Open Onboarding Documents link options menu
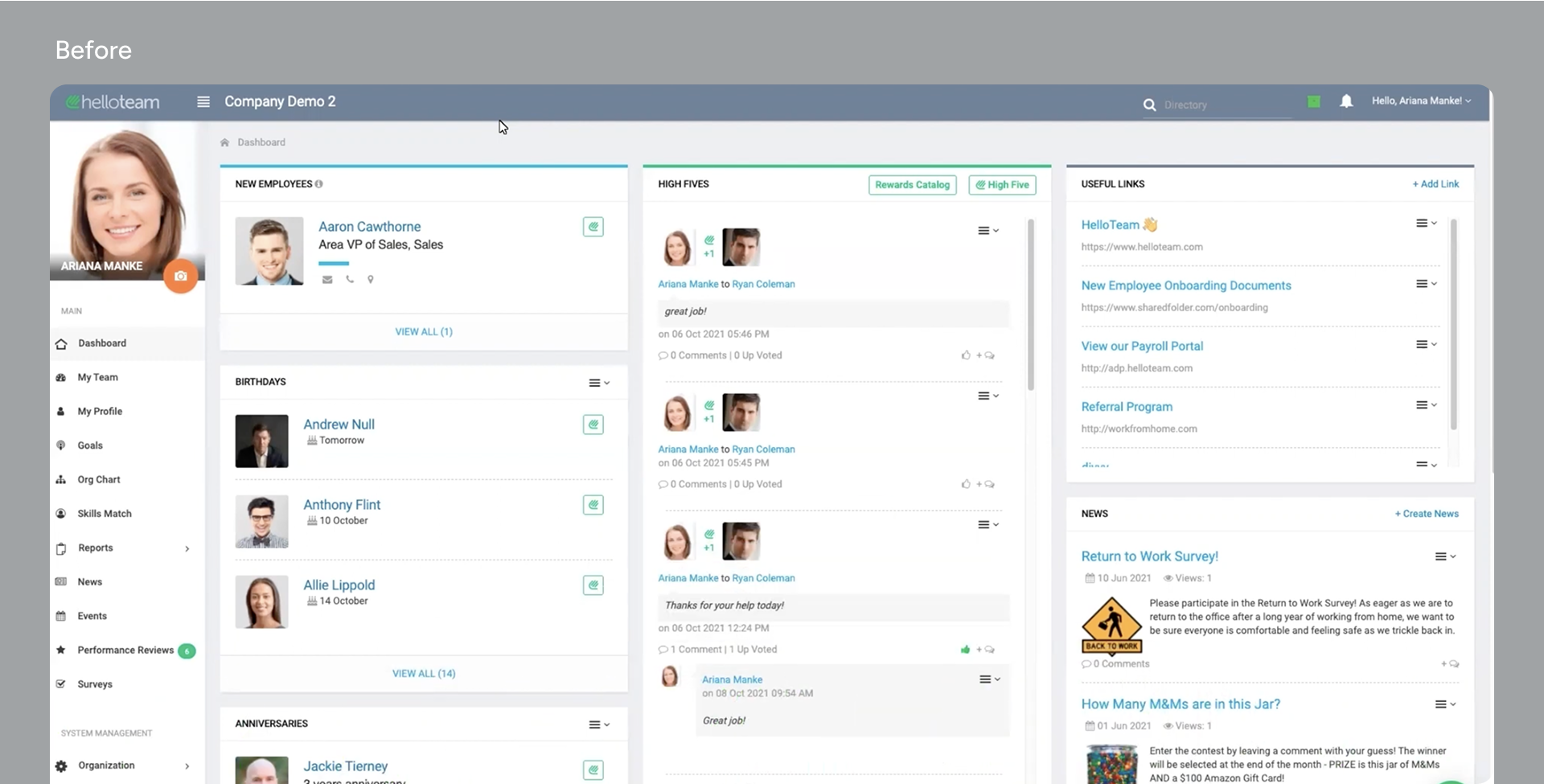1544x784 pixels. pos(1427,284)
